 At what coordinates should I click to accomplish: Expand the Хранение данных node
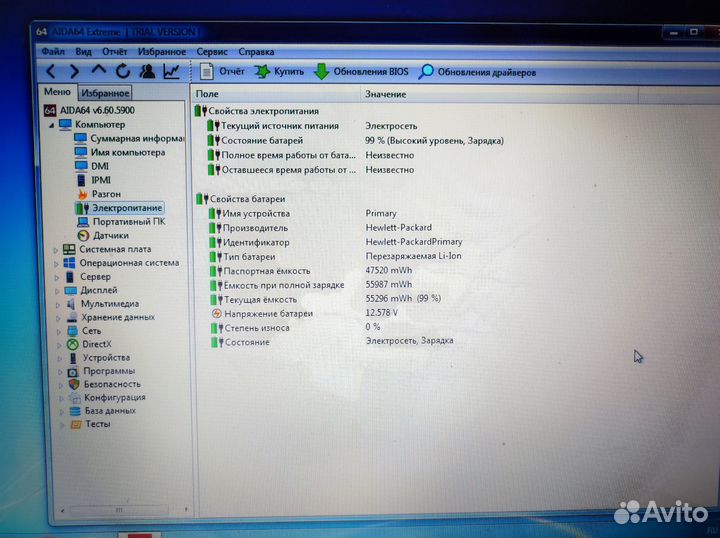coord(59,318)
